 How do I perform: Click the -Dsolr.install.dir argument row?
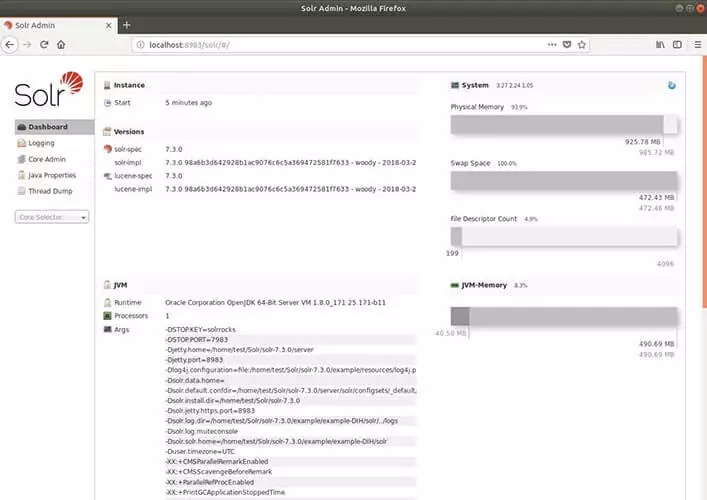coord(290,400)
